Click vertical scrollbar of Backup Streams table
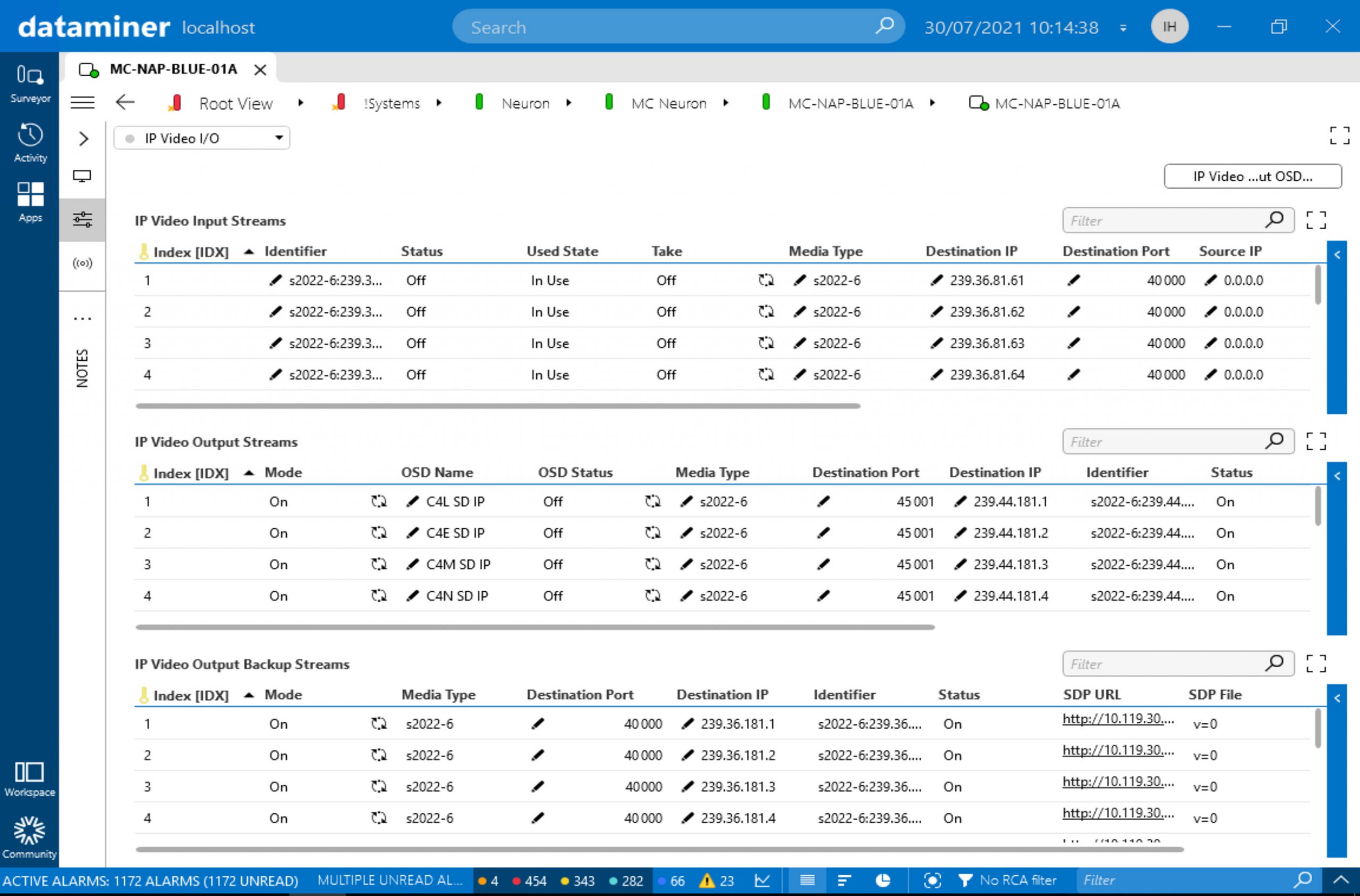This screenshot has width=1360, height=896. (1317, 728)
